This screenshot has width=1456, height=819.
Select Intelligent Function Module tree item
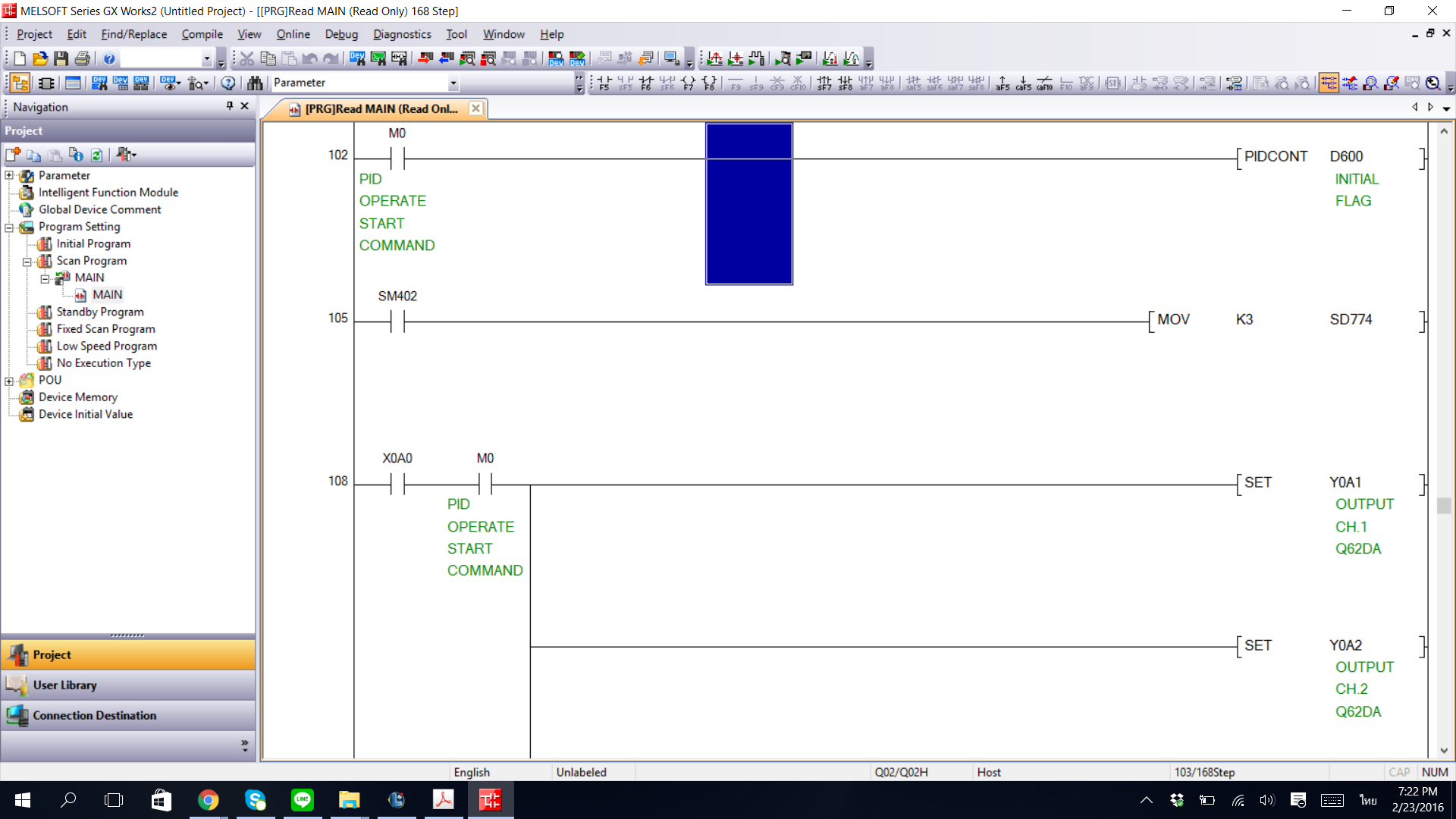(x=108, y=193)
